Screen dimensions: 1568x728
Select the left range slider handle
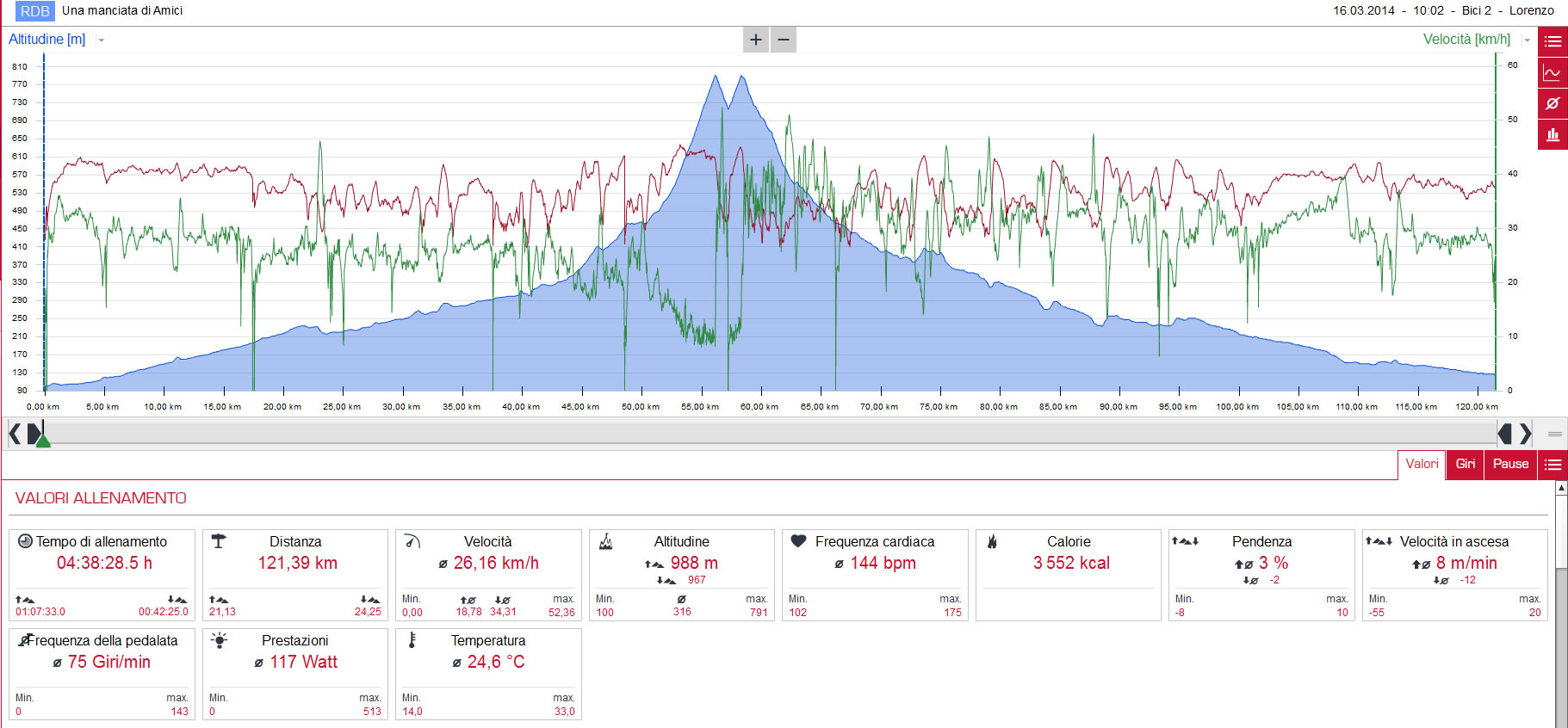tap(34, 434)
